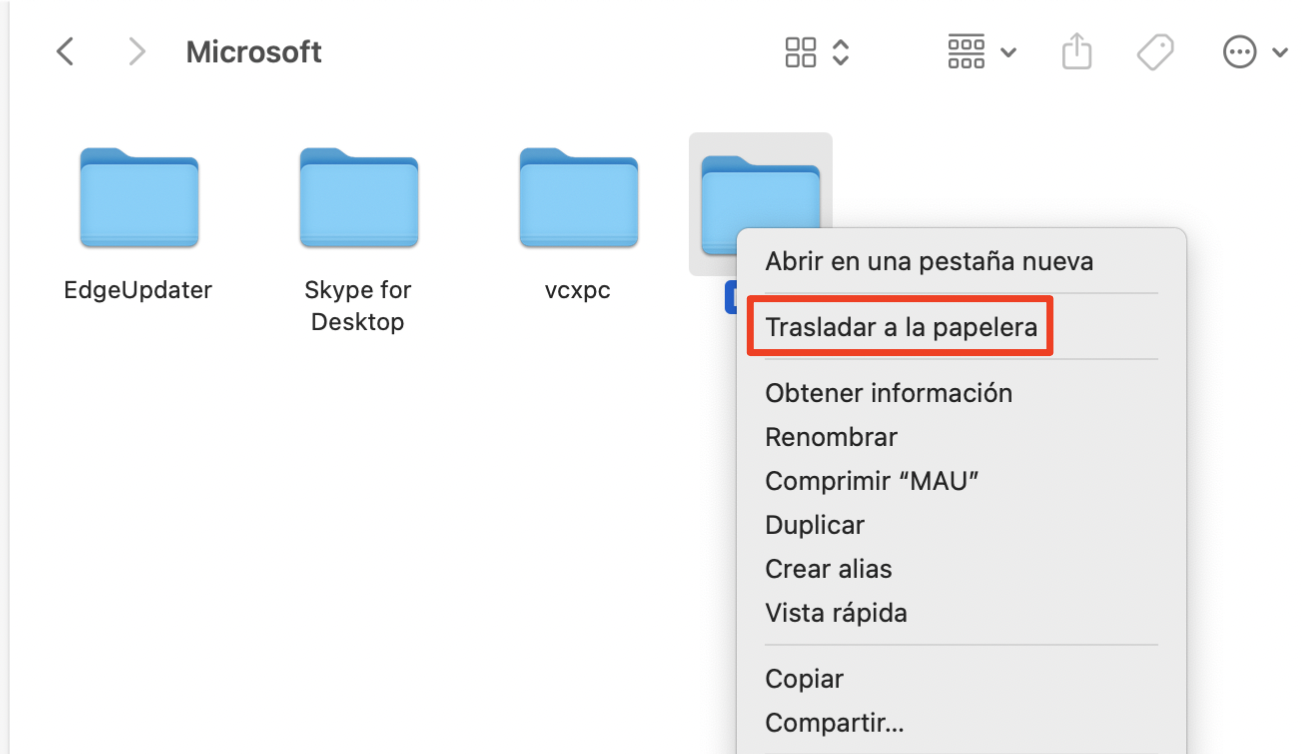Open the more actions ellipsis icon
1302x754 pixels.
(1239, 51)
